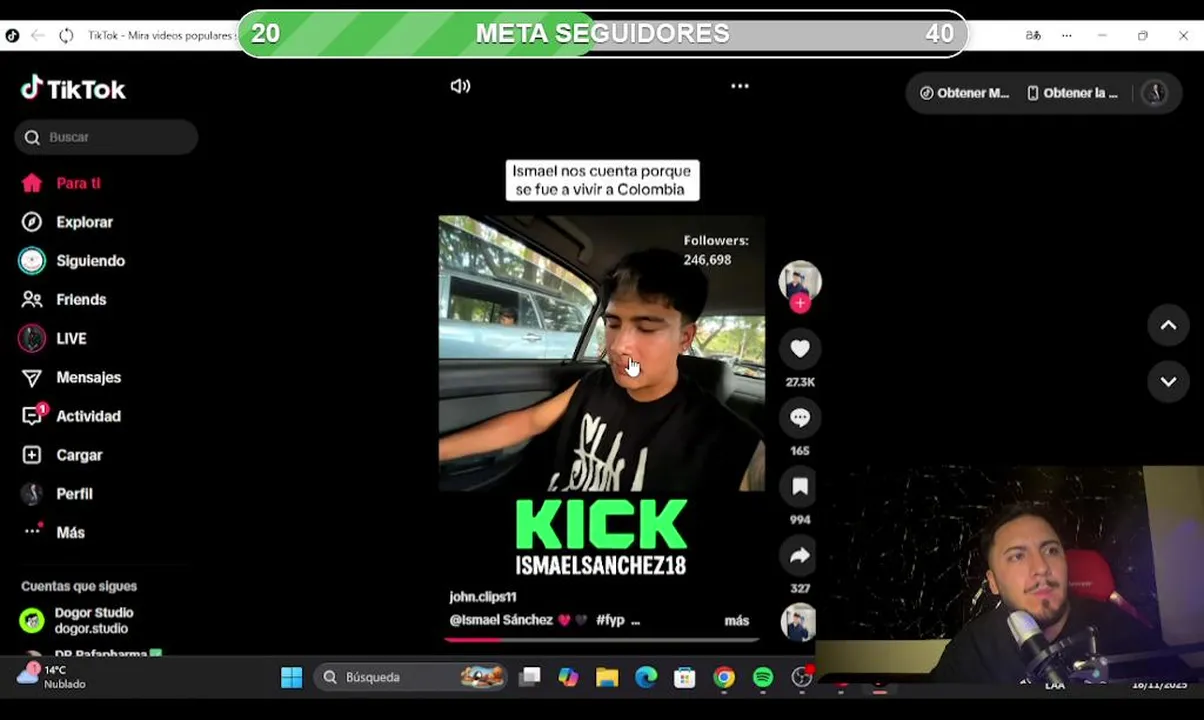Click the #fyp hashtag

[610, 620]
